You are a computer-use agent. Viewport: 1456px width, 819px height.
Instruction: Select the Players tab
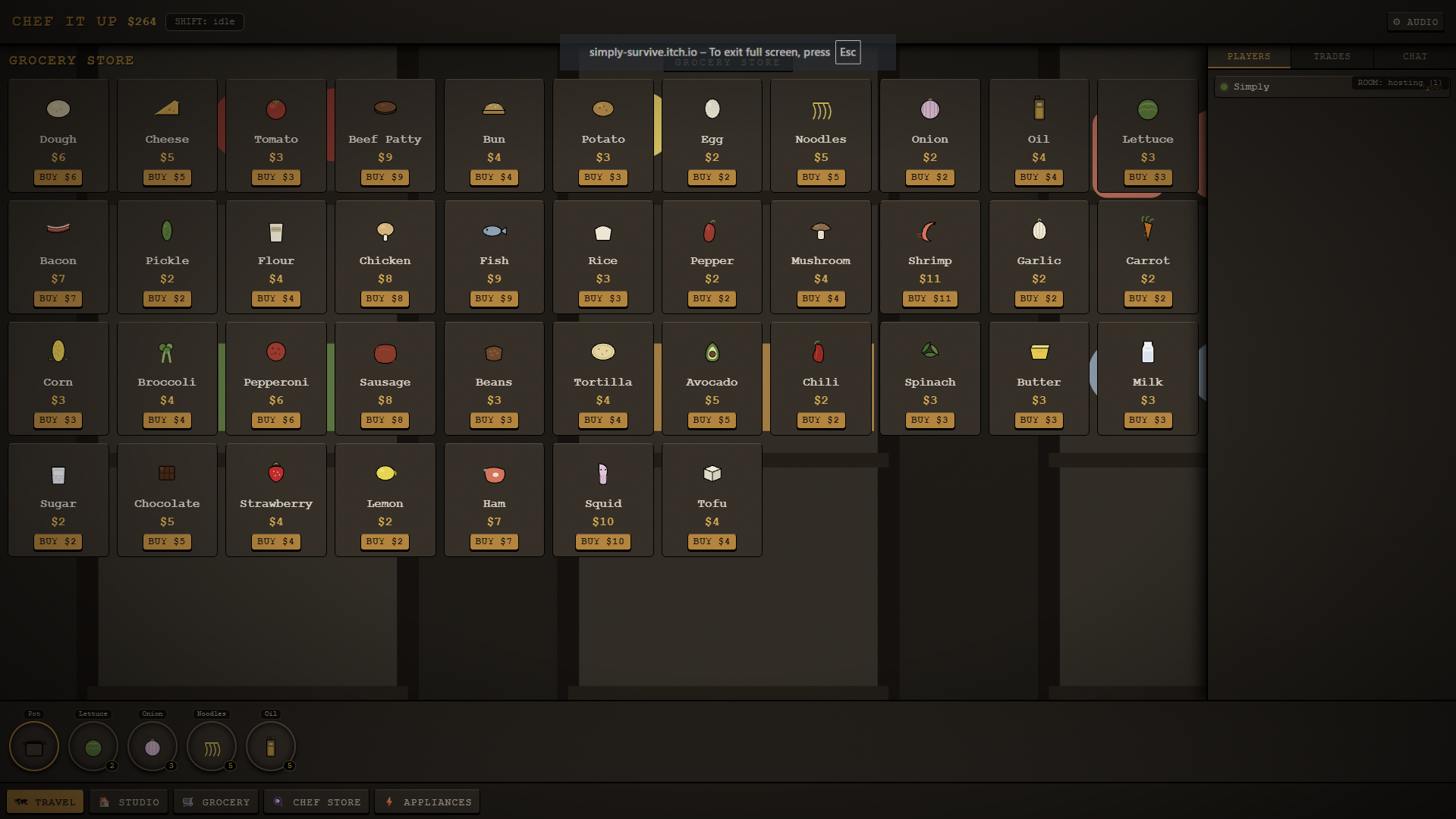[1249, 56]
